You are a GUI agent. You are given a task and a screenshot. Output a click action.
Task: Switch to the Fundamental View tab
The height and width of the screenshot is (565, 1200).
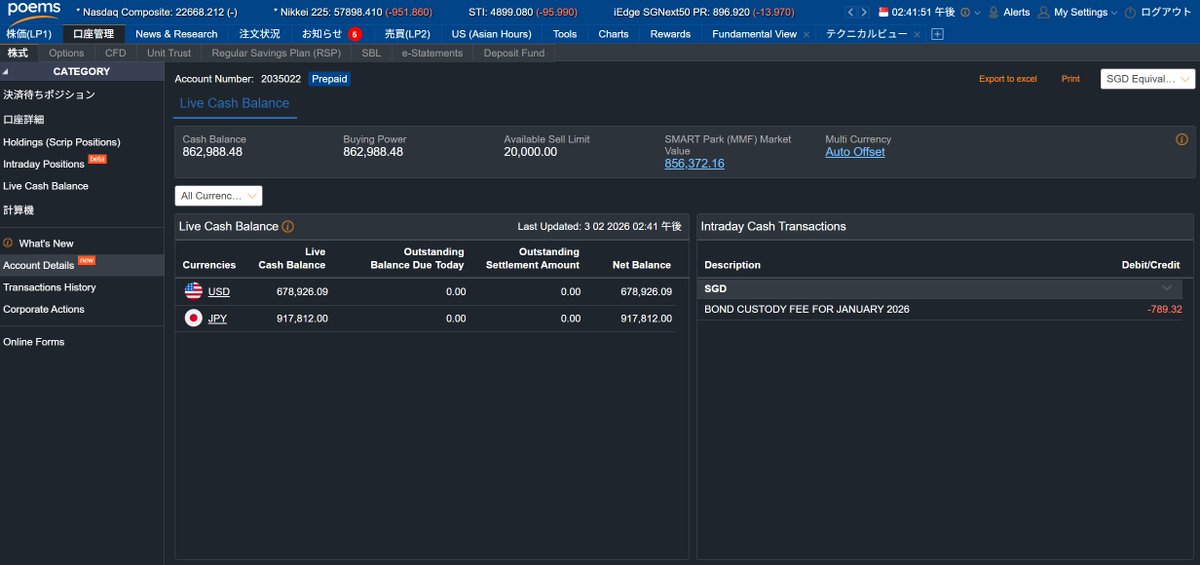754,34
